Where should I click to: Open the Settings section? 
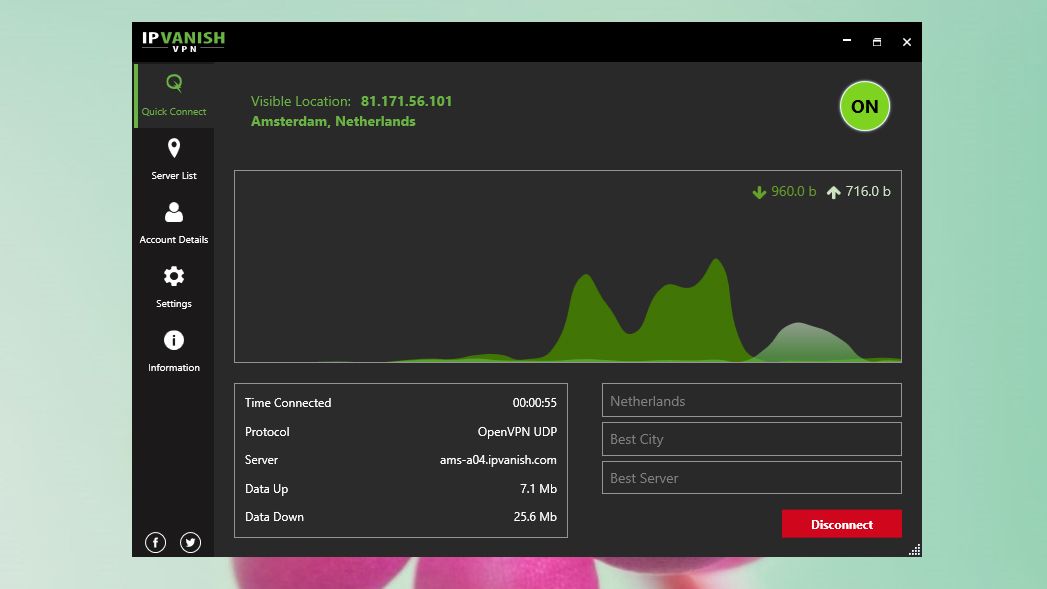174,288
